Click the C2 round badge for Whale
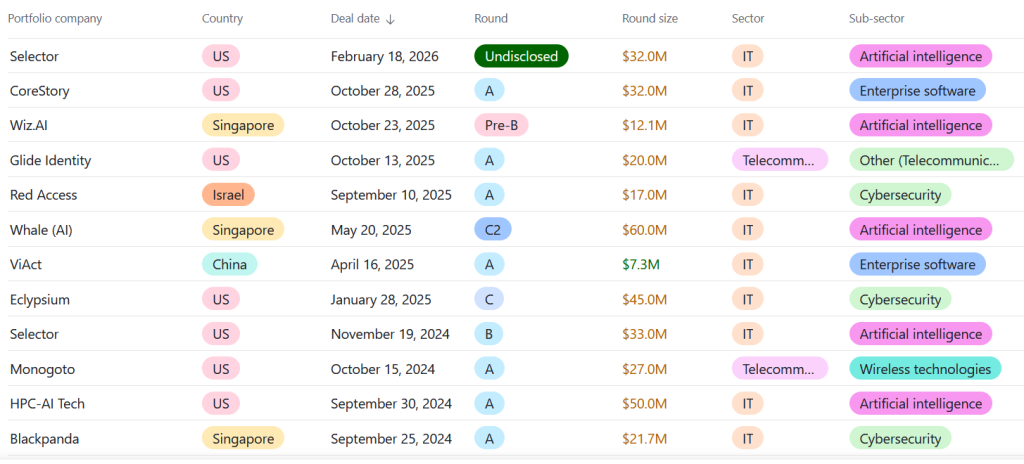 tap(492, 230)
